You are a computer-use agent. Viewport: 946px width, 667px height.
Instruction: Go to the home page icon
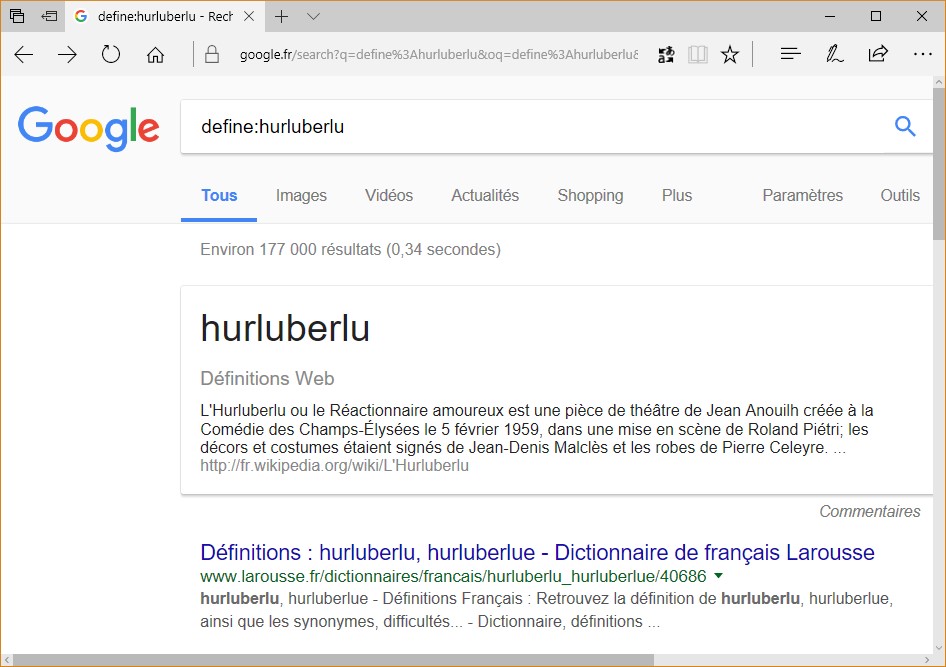(x=156, y=55)
